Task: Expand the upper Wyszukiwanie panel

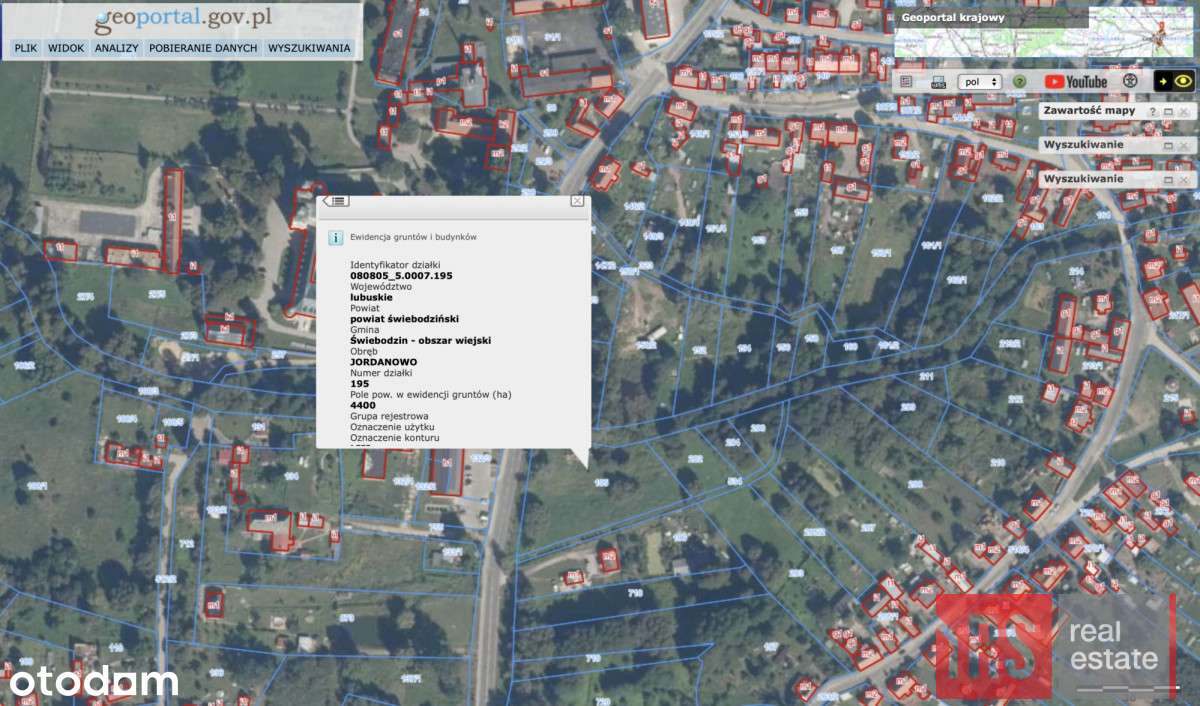Action: (x=1168, y=145)
